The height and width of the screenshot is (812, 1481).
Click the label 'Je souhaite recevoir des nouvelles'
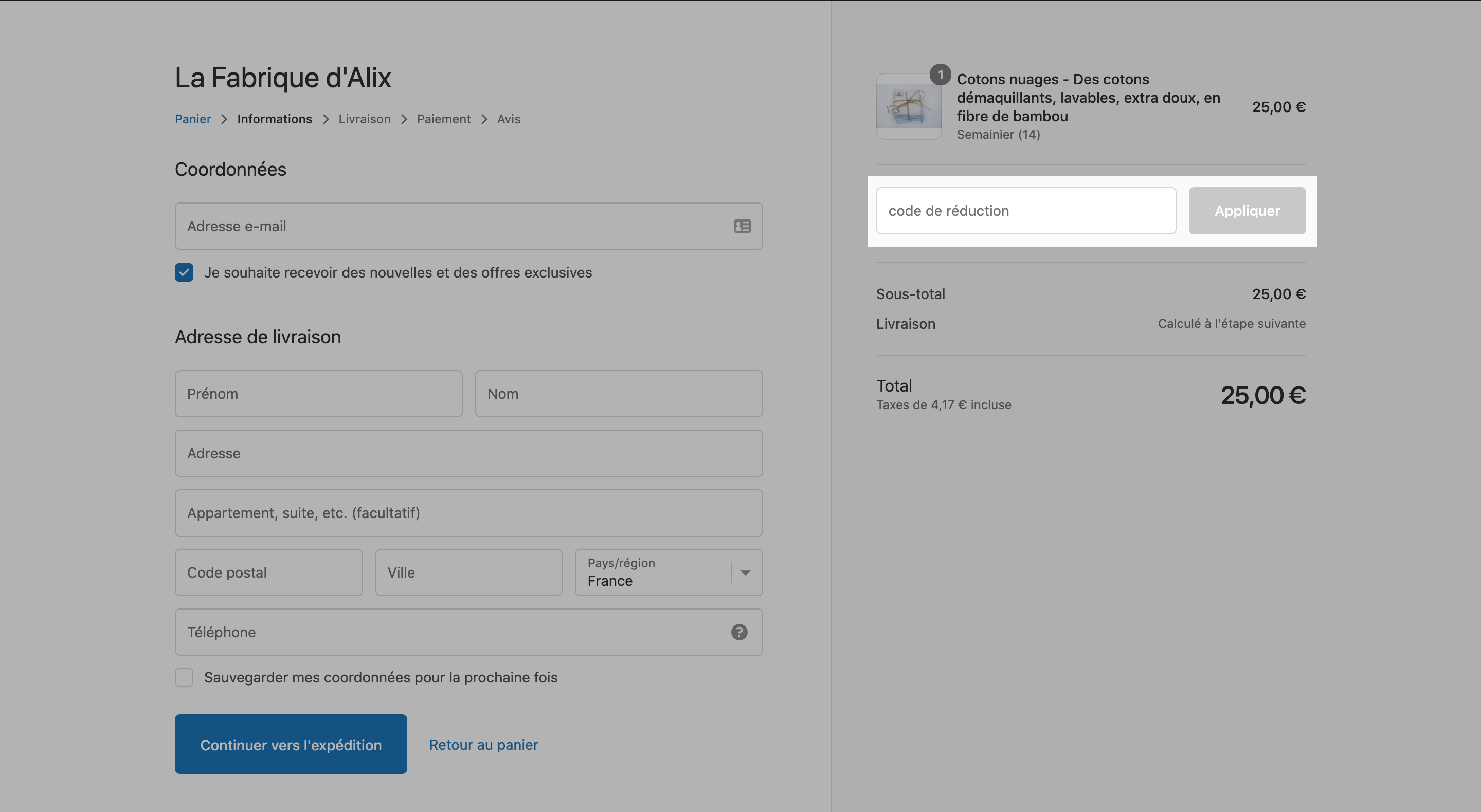(x=398, y=272)
